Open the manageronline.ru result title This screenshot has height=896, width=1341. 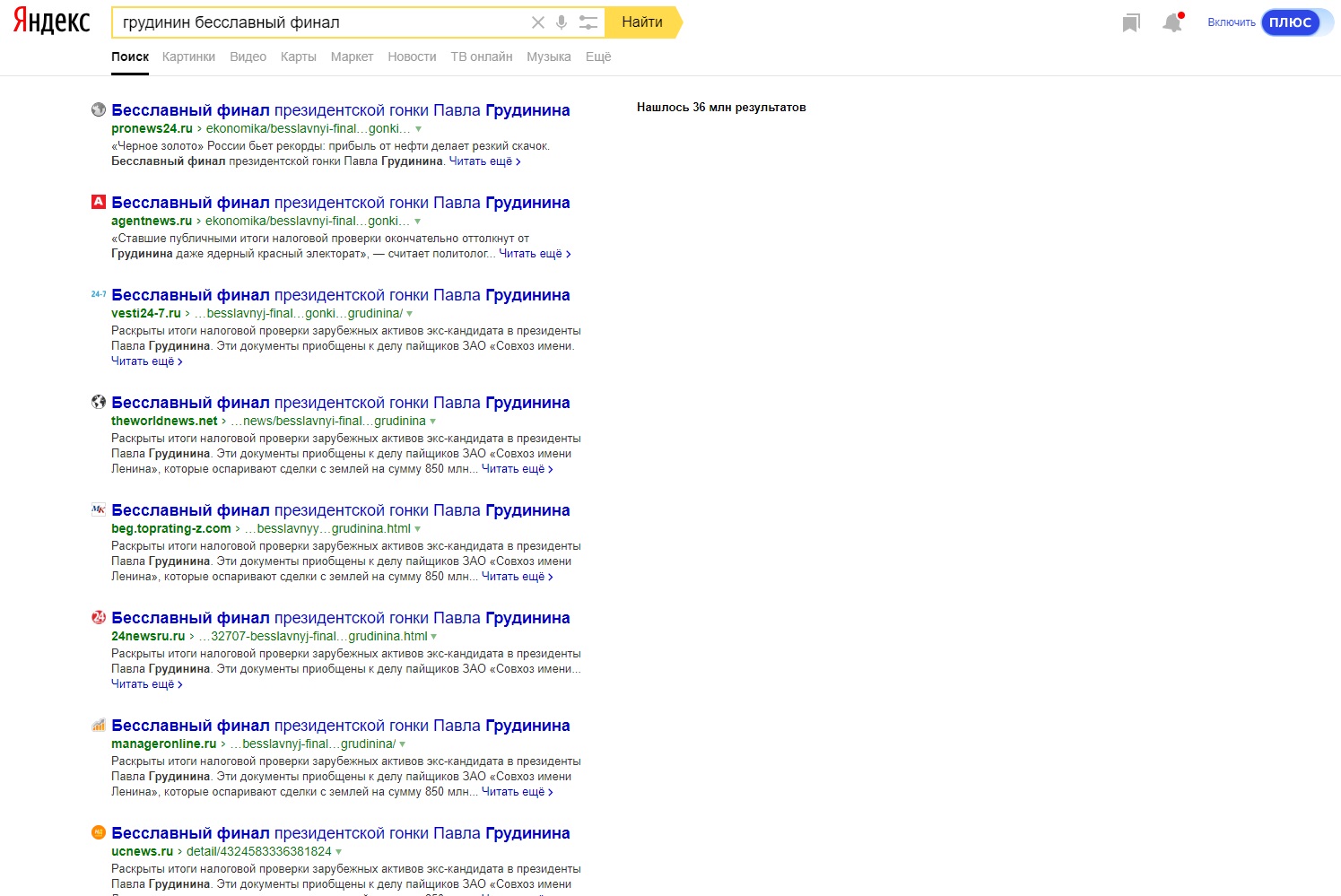point(341,726)
